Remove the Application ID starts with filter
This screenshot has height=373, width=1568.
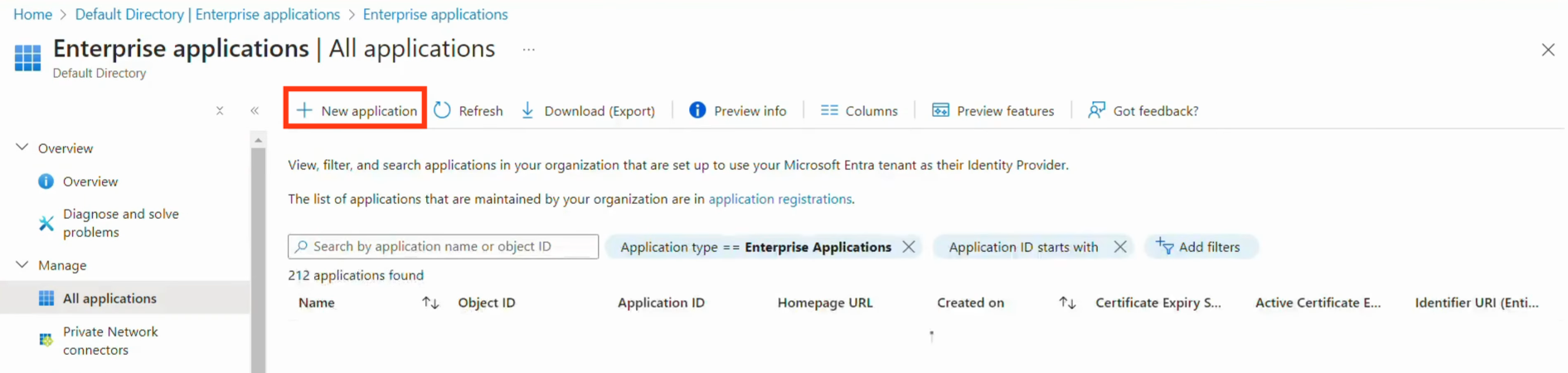1120,247
